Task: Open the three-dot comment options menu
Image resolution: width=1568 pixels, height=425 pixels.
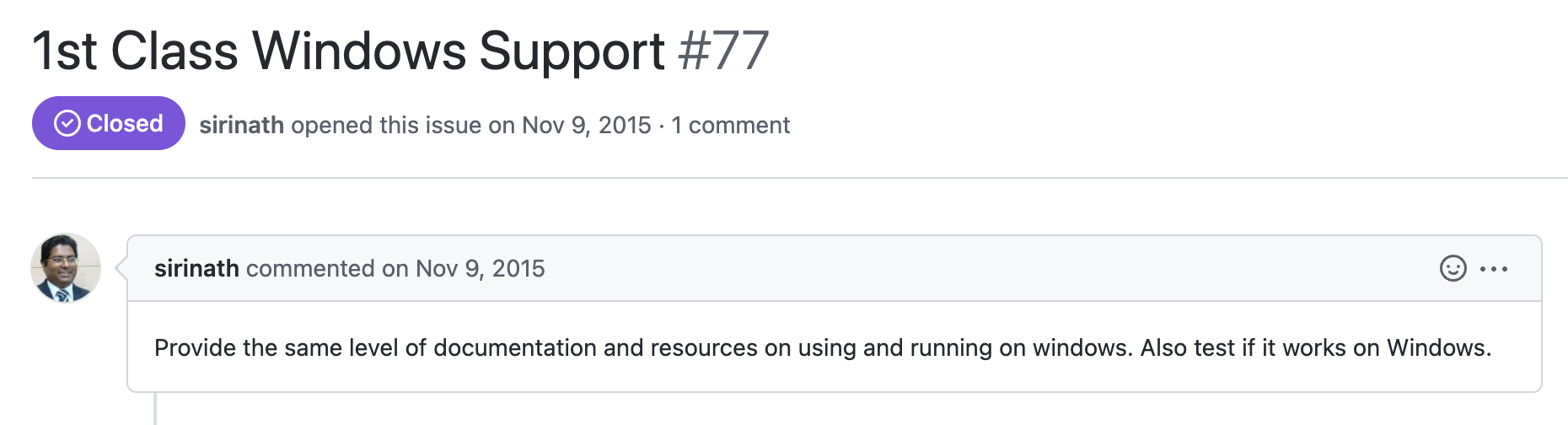Action: coord(1493,269)
